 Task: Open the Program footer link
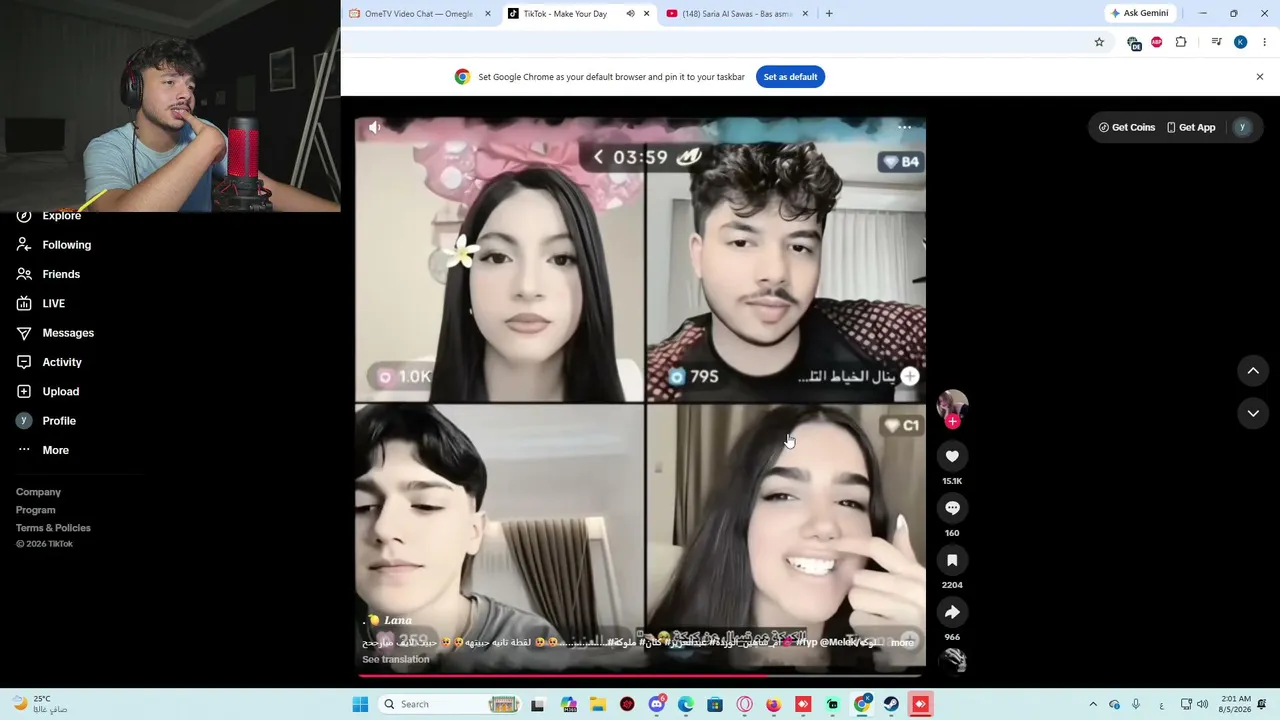click(36, 510)
